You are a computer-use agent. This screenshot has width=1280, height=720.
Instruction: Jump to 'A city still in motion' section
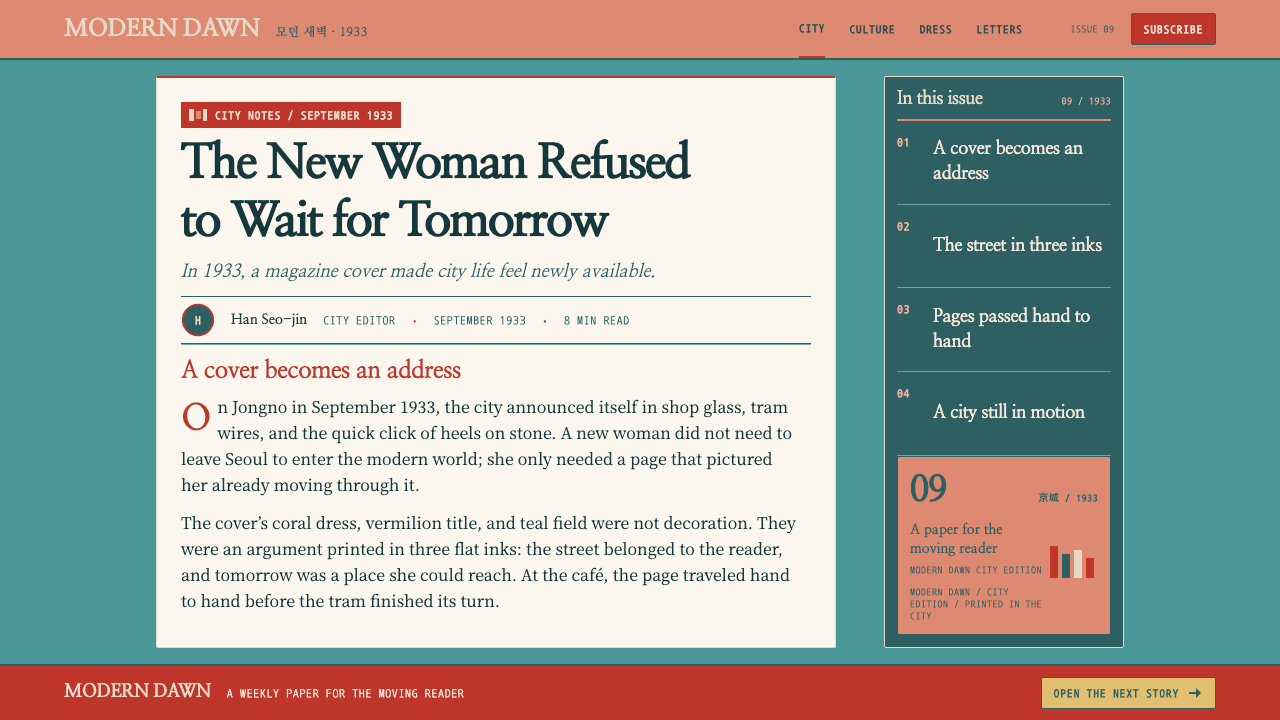tap(1004, 412)
